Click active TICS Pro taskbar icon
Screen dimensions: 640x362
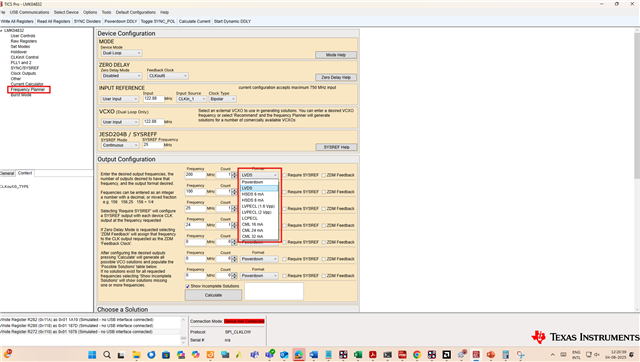click(476, 355)
